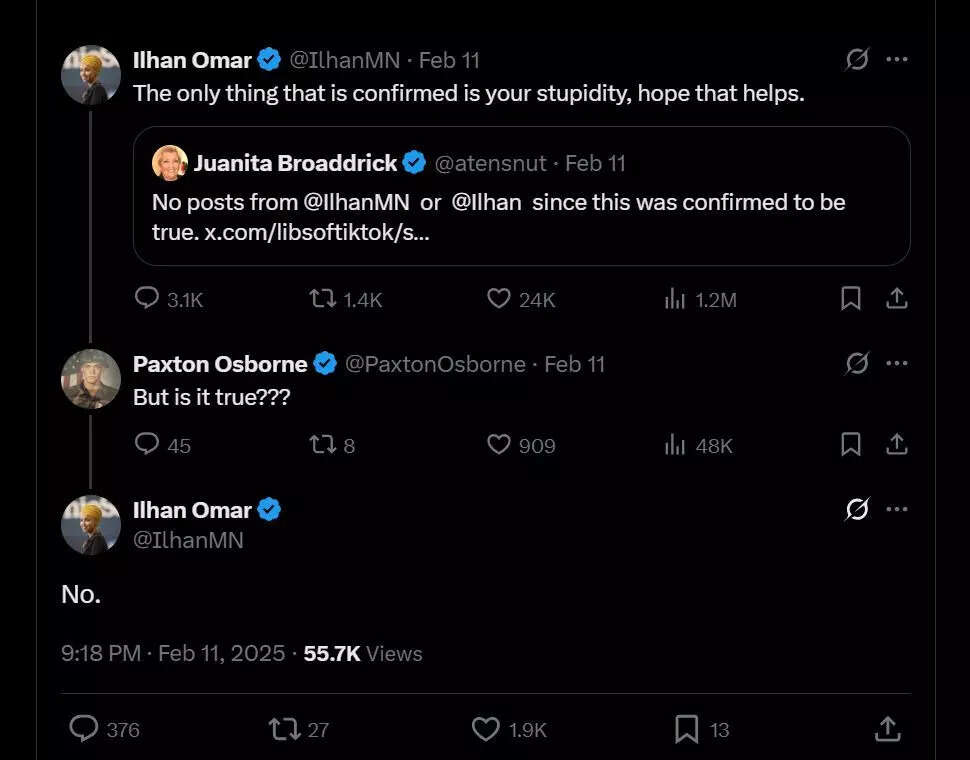Share the main "No." post
Screen dimensions: 970x760
coord(887,729)
